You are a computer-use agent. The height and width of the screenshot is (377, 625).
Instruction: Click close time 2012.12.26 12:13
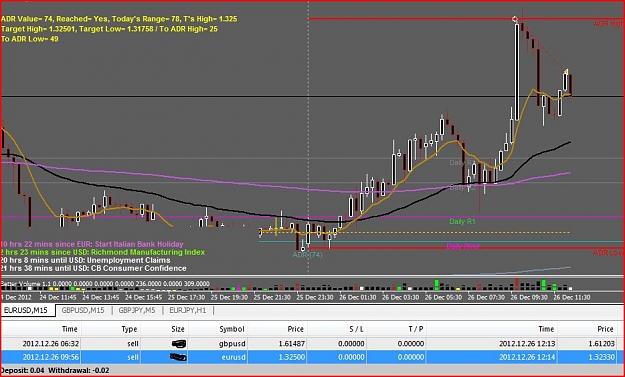pyautogui.click(x=527, y=344)
